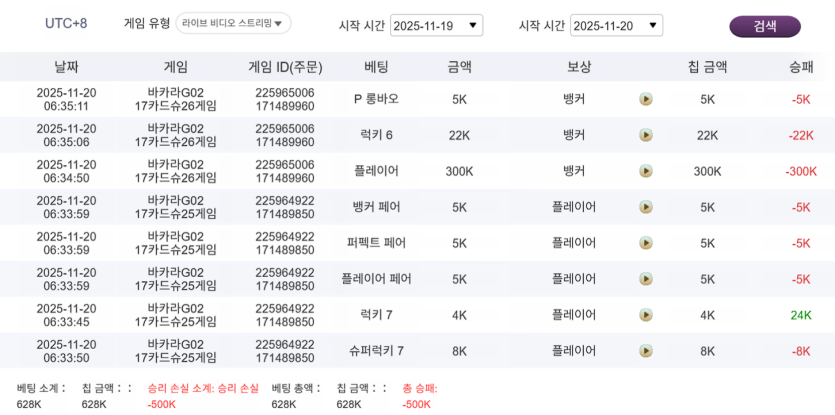Open end date picker showing 2025-11-20
The image size is (835, 415).
click(x=616, y=26)
